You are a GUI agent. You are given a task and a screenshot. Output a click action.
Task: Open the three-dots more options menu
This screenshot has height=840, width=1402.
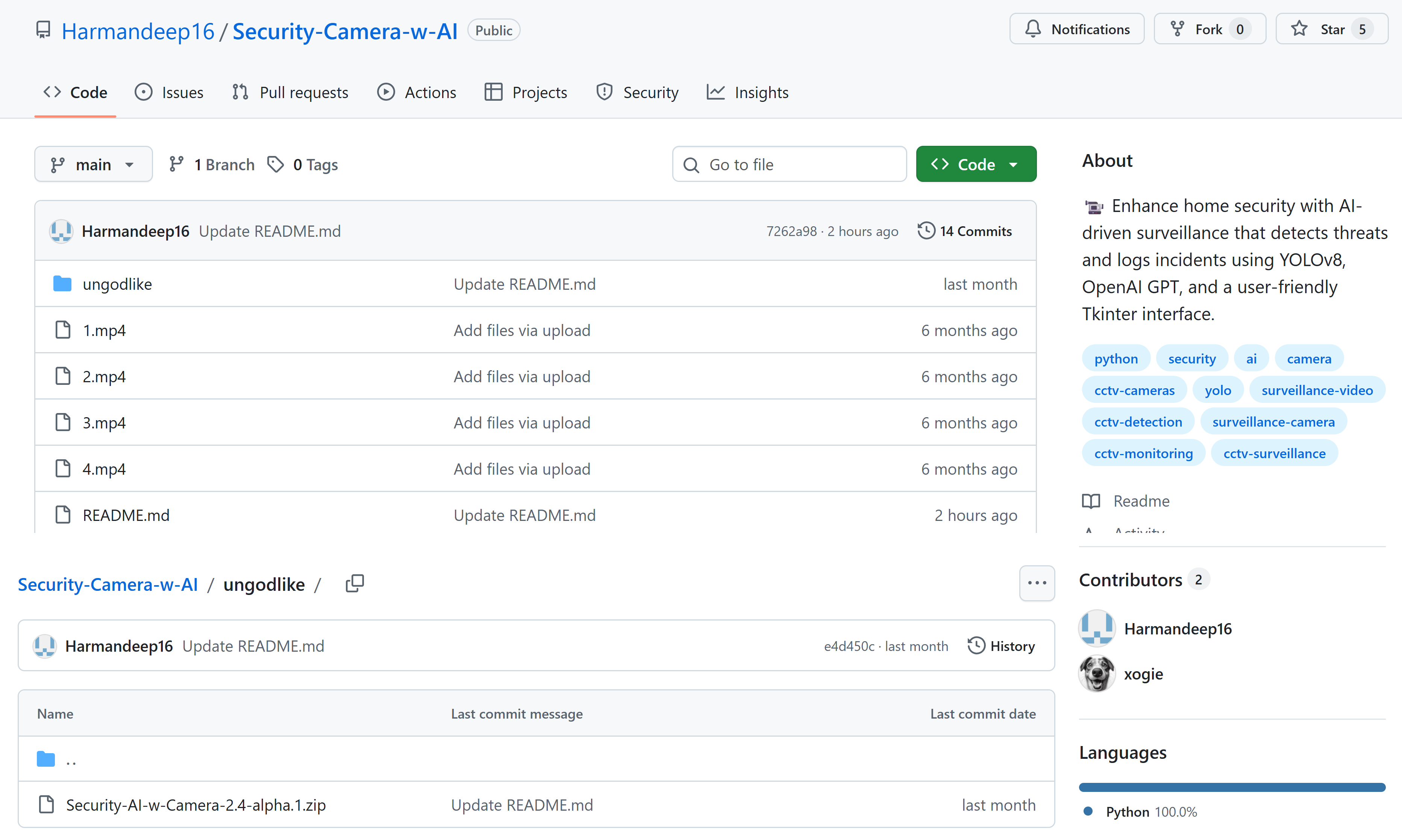[1036, 583]
